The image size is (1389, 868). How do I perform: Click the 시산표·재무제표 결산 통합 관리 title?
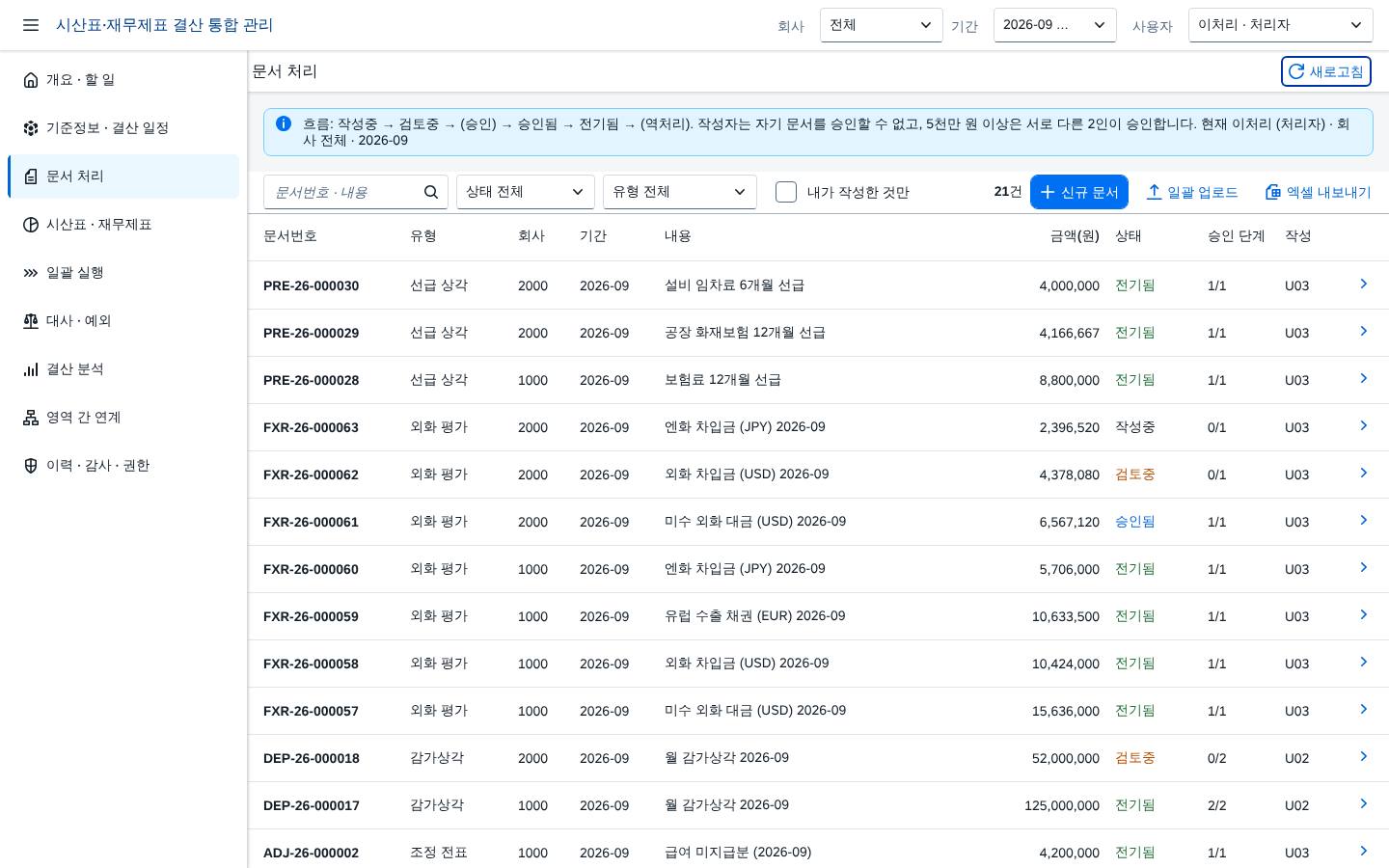click(x=164, y=25)
